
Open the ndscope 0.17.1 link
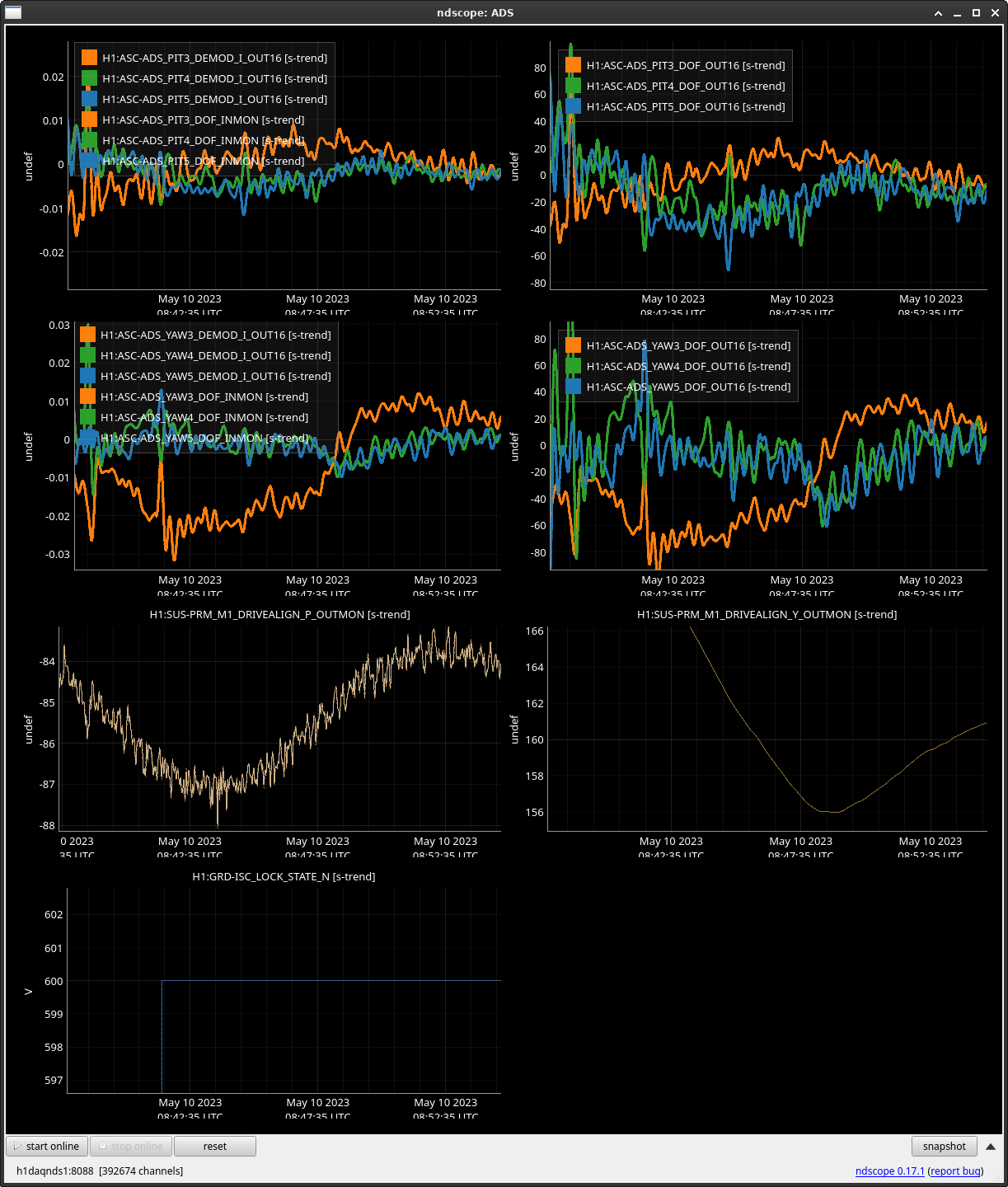pos(889,1171)
